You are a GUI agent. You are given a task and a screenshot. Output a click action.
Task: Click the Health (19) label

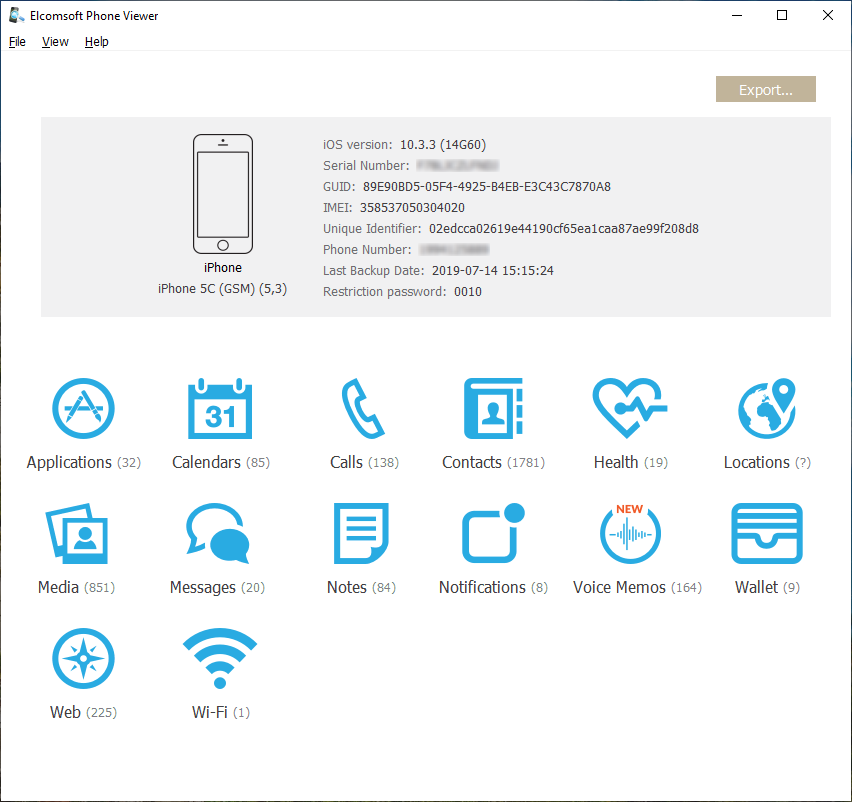point(630,462)
